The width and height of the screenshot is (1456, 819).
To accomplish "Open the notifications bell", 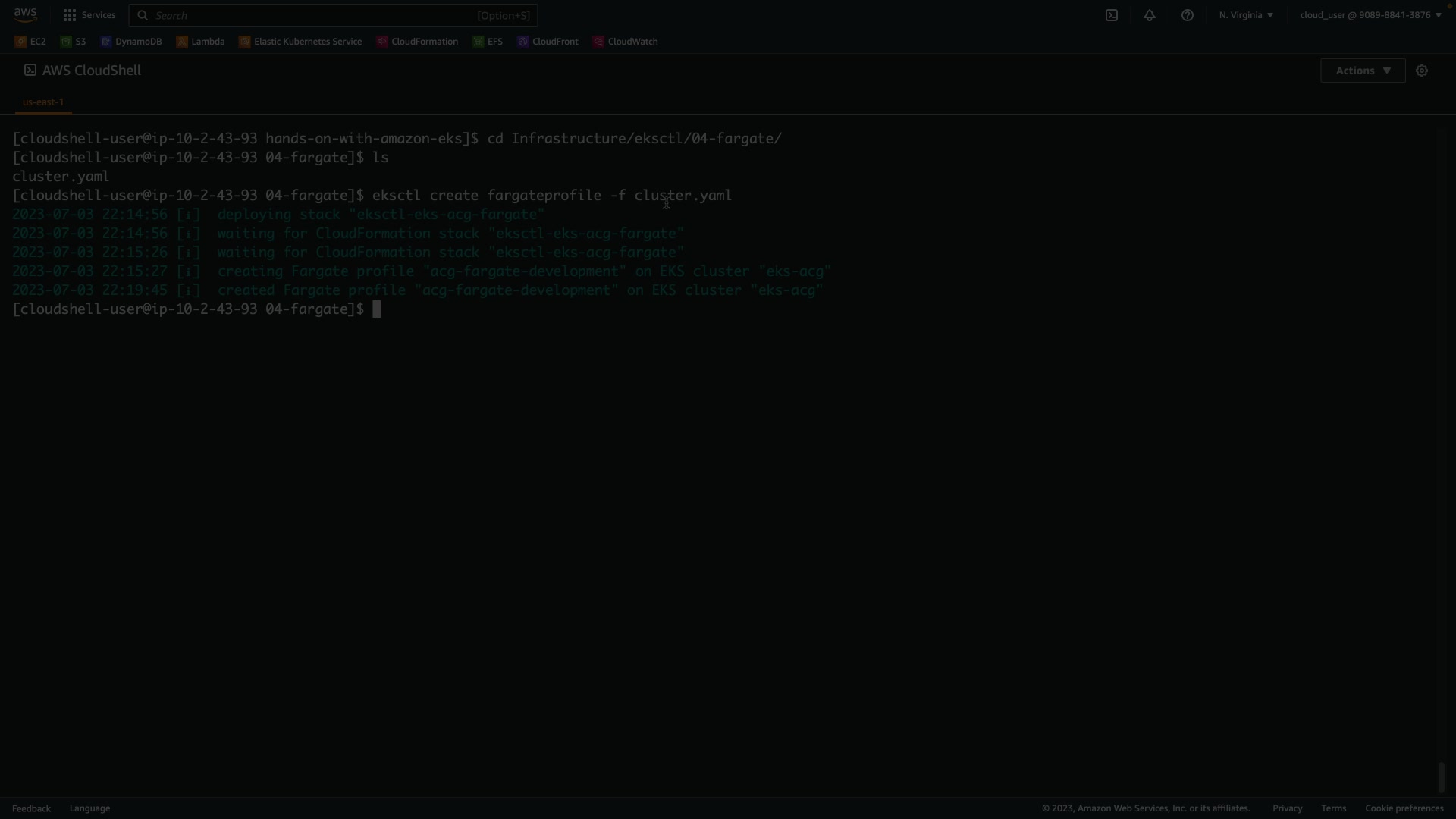I will 1150,15.
